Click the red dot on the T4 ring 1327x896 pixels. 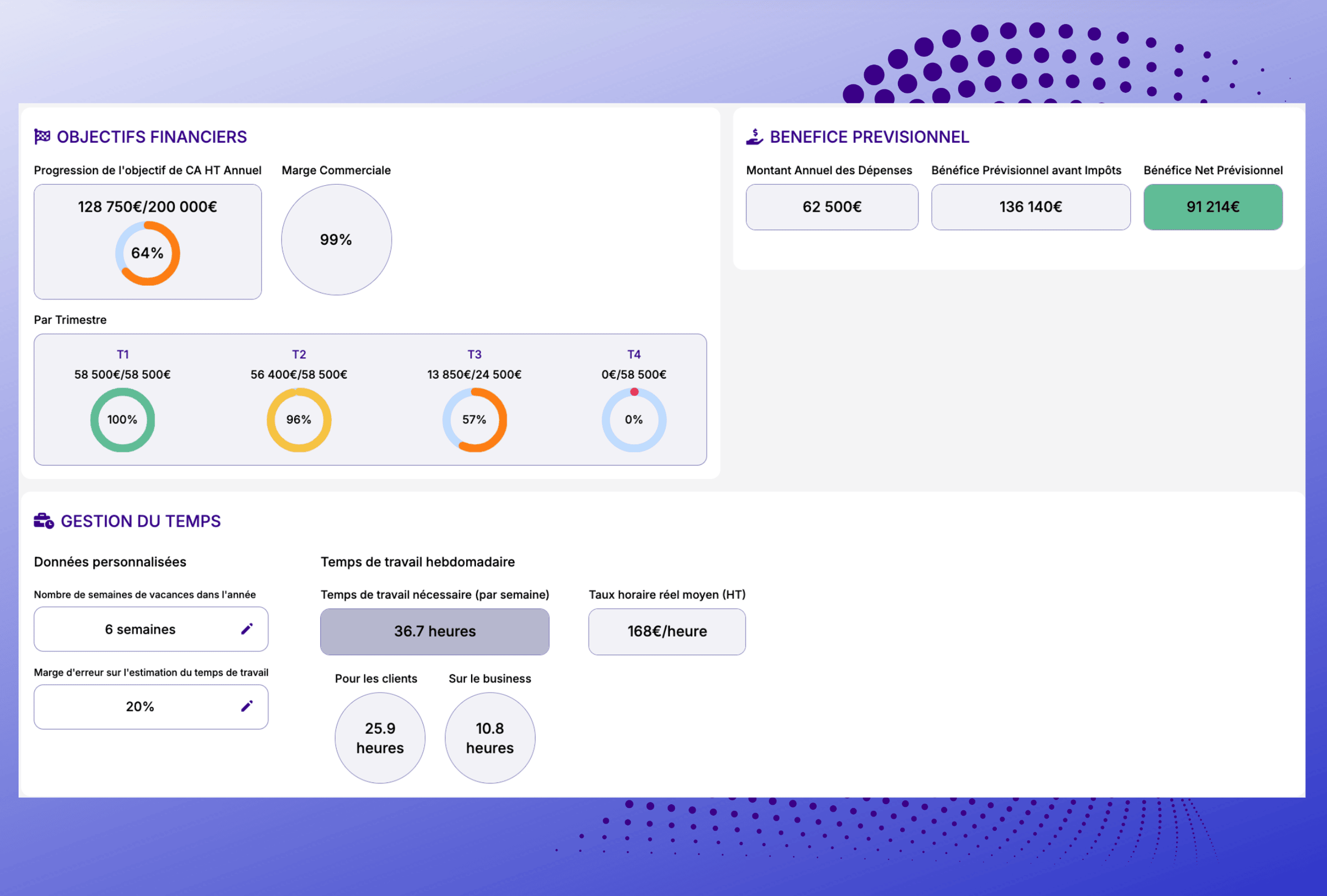point(634,392)
